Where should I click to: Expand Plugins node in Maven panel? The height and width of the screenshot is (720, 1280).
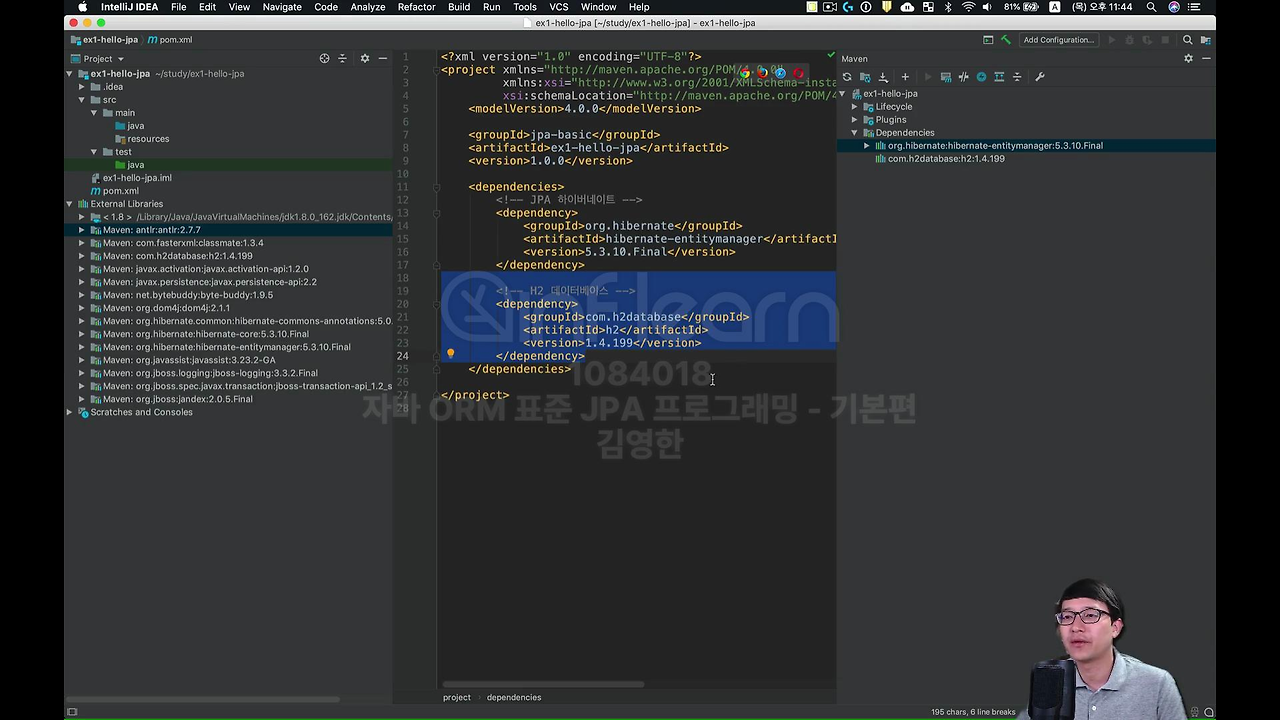(855, 120)
